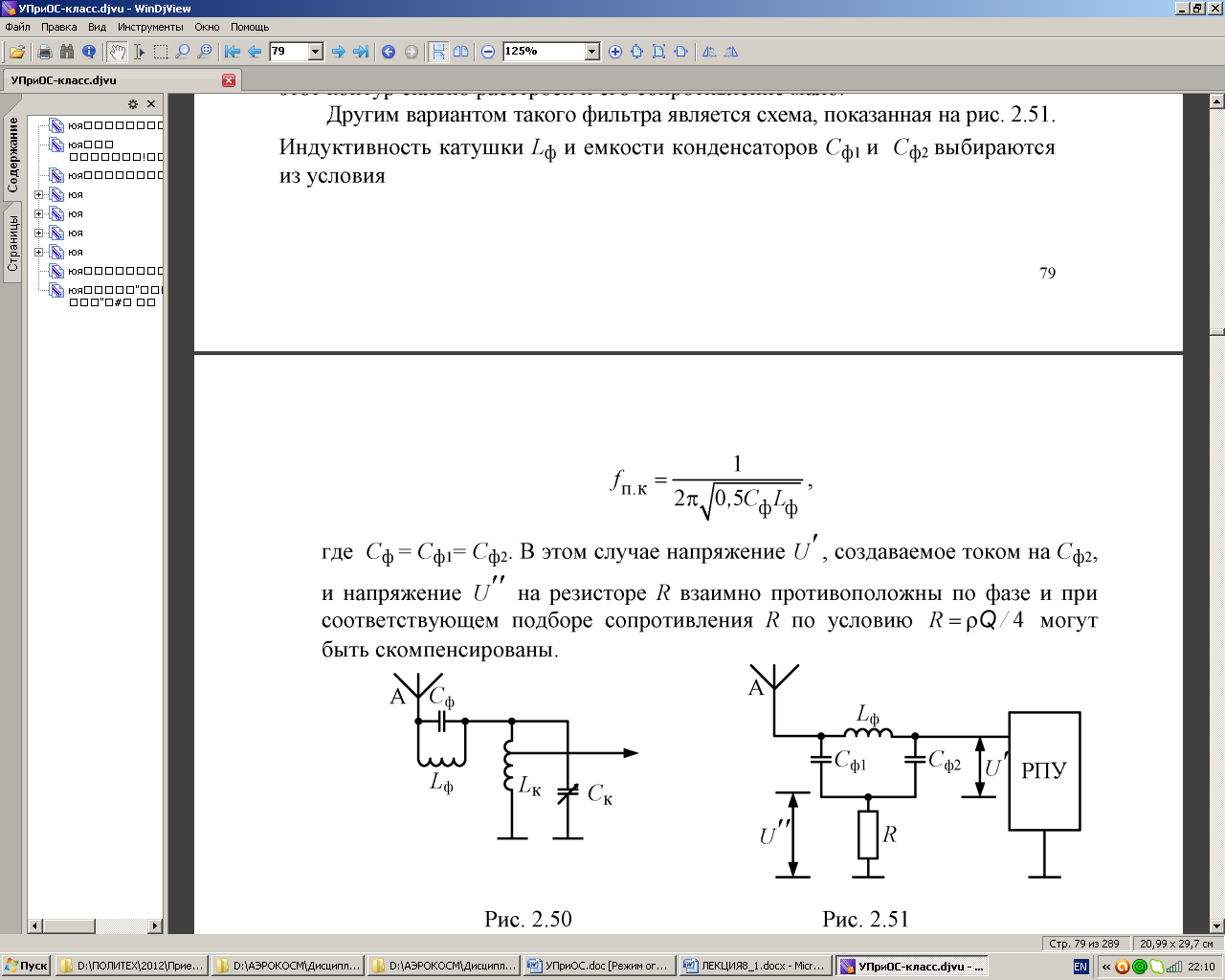
Task: Click the 'Рис. 2.50' figure caption
Action: pos(528,919)
